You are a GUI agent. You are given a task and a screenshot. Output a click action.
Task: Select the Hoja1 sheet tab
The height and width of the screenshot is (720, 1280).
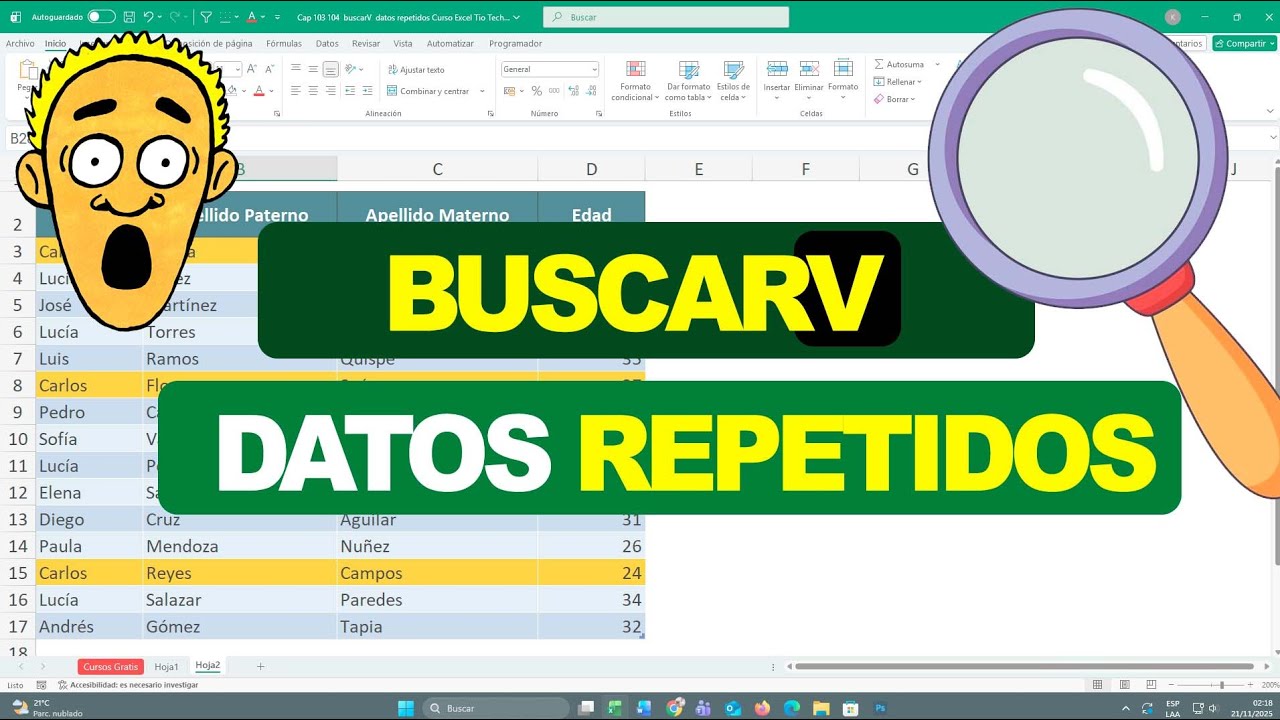(167, 666)
